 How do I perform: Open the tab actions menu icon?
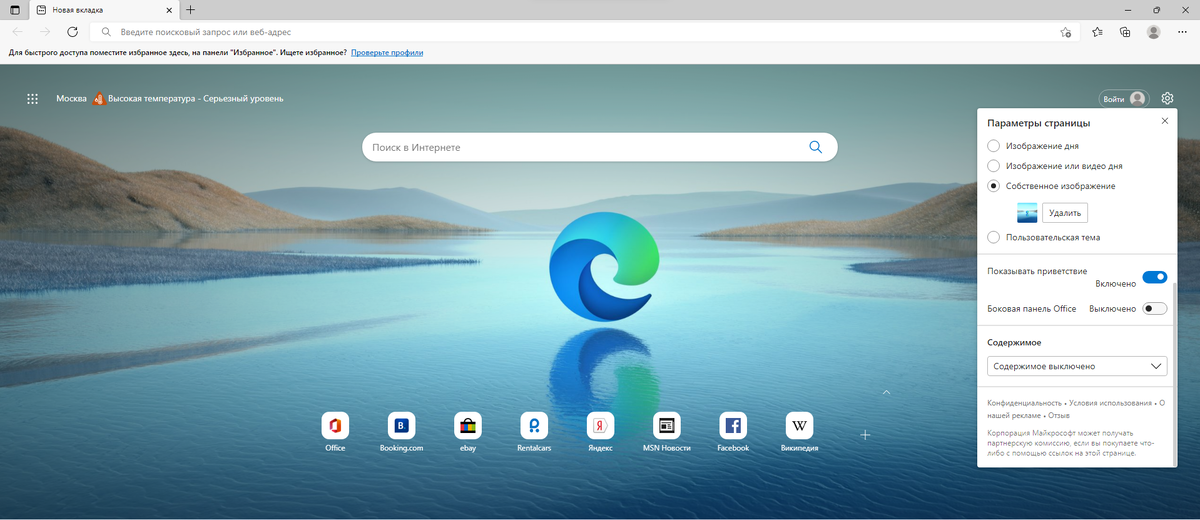13,9
